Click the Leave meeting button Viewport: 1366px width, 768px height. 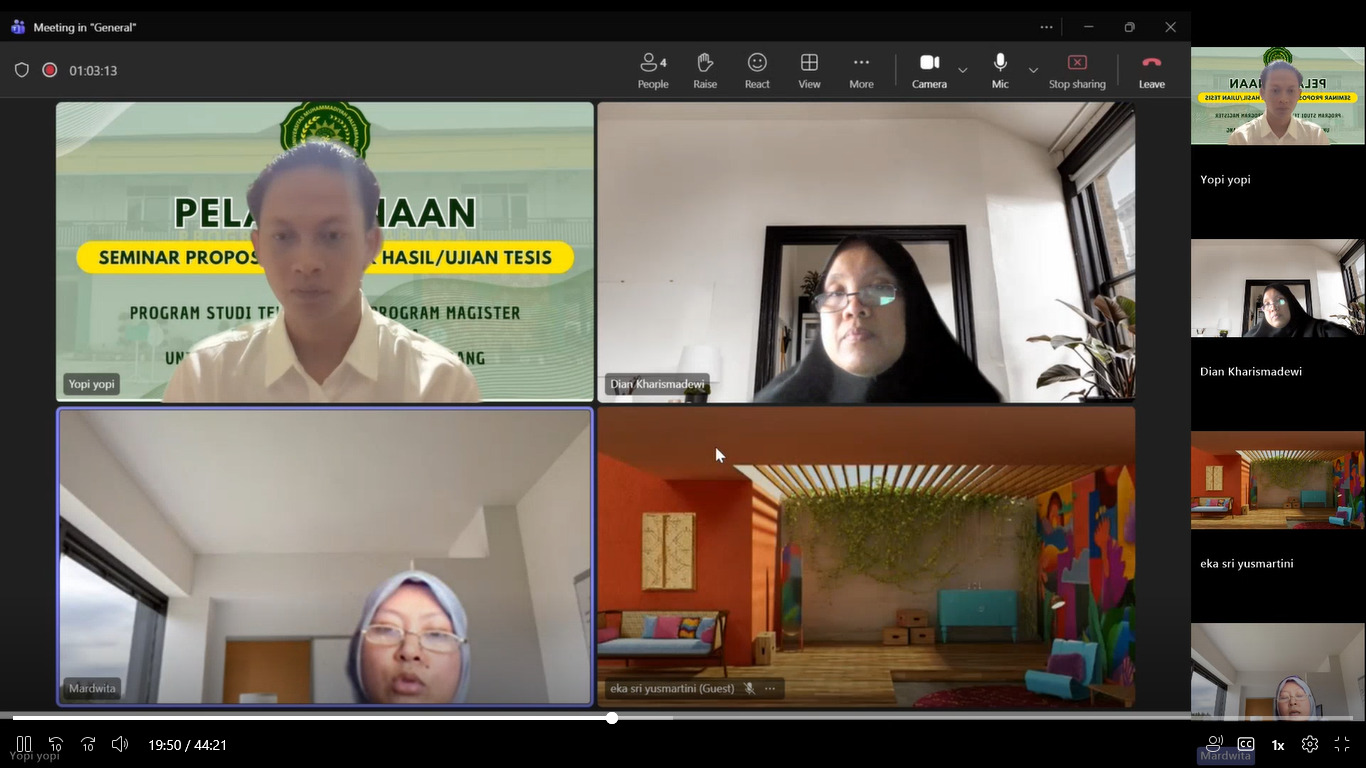coord(1151,70)
